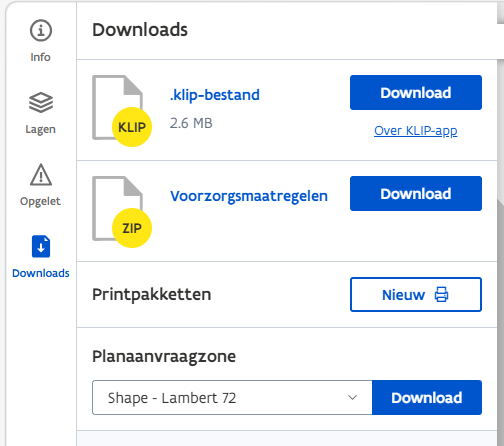Download the Voorzorgsmaatregelen zip
This screenshot has width=504, height=446.
click(416, 194)
